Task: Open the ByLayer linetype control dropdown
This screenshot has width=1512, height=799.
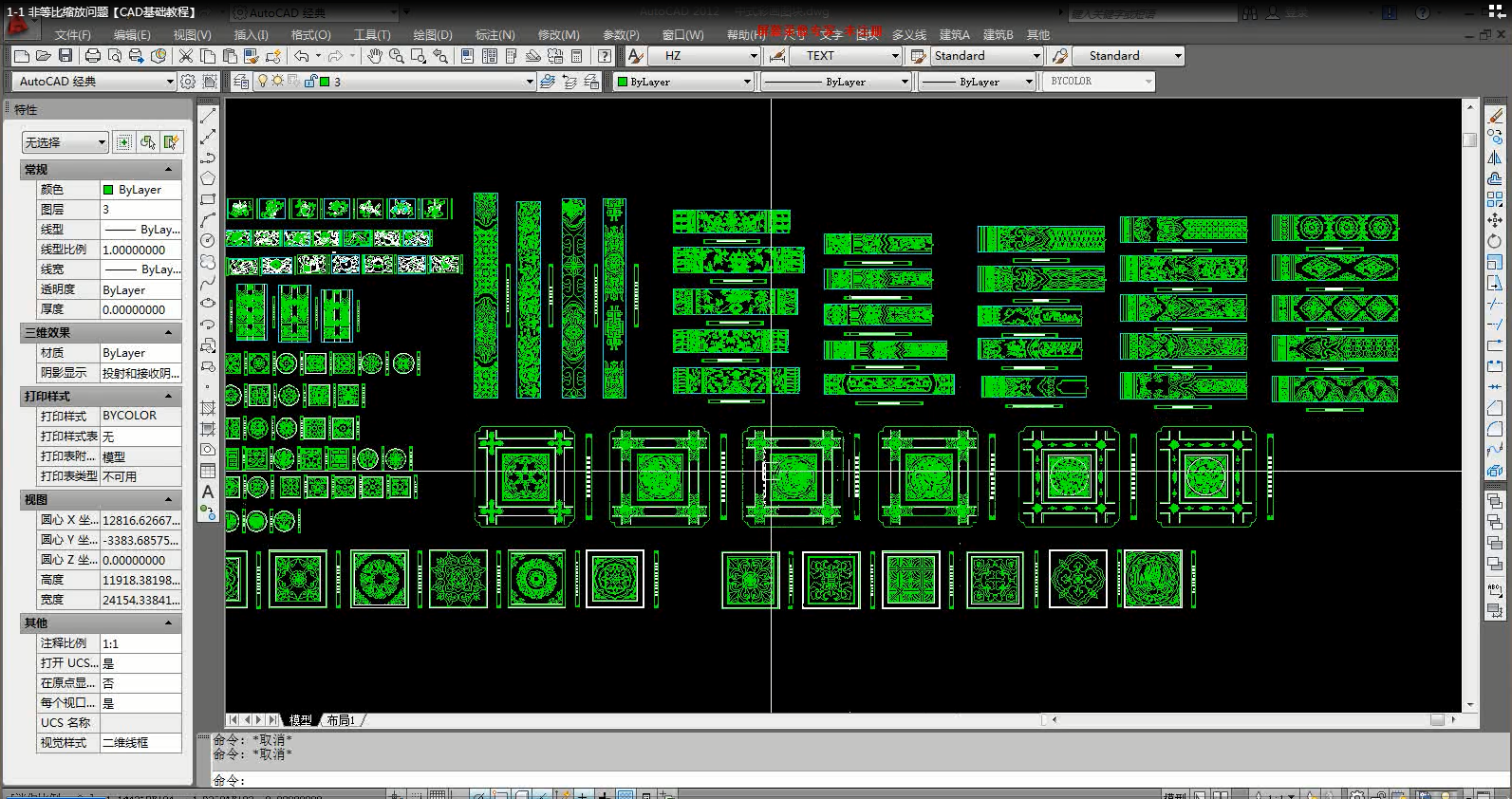Action: coord(837,82)
